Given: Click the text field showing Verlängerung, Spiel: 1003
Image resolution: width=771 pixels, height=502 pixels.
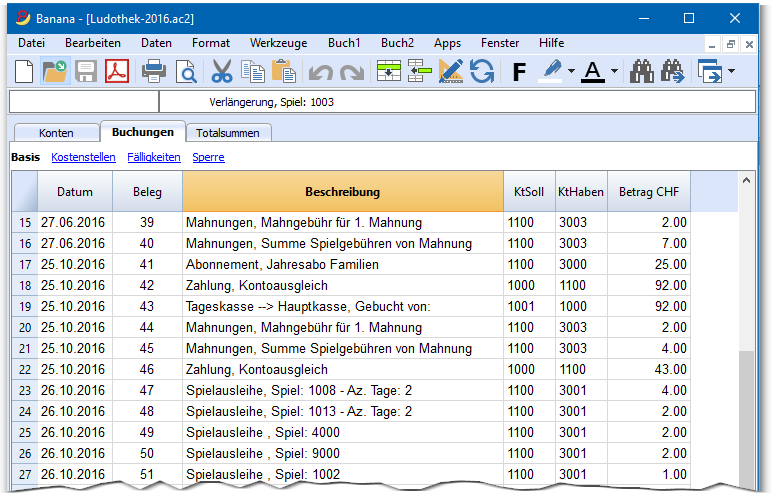Looking at the screenshot, I should (457, 102).
